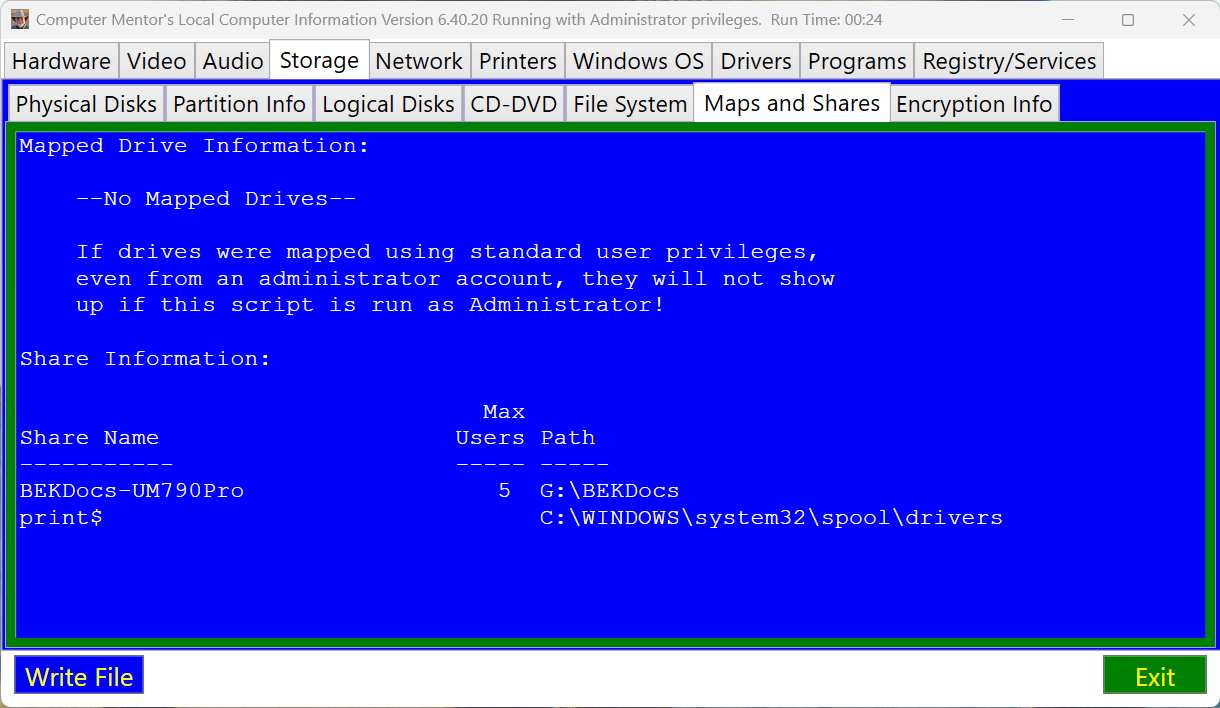
Task: Maximize the application window
Action: coord(1128,20)
